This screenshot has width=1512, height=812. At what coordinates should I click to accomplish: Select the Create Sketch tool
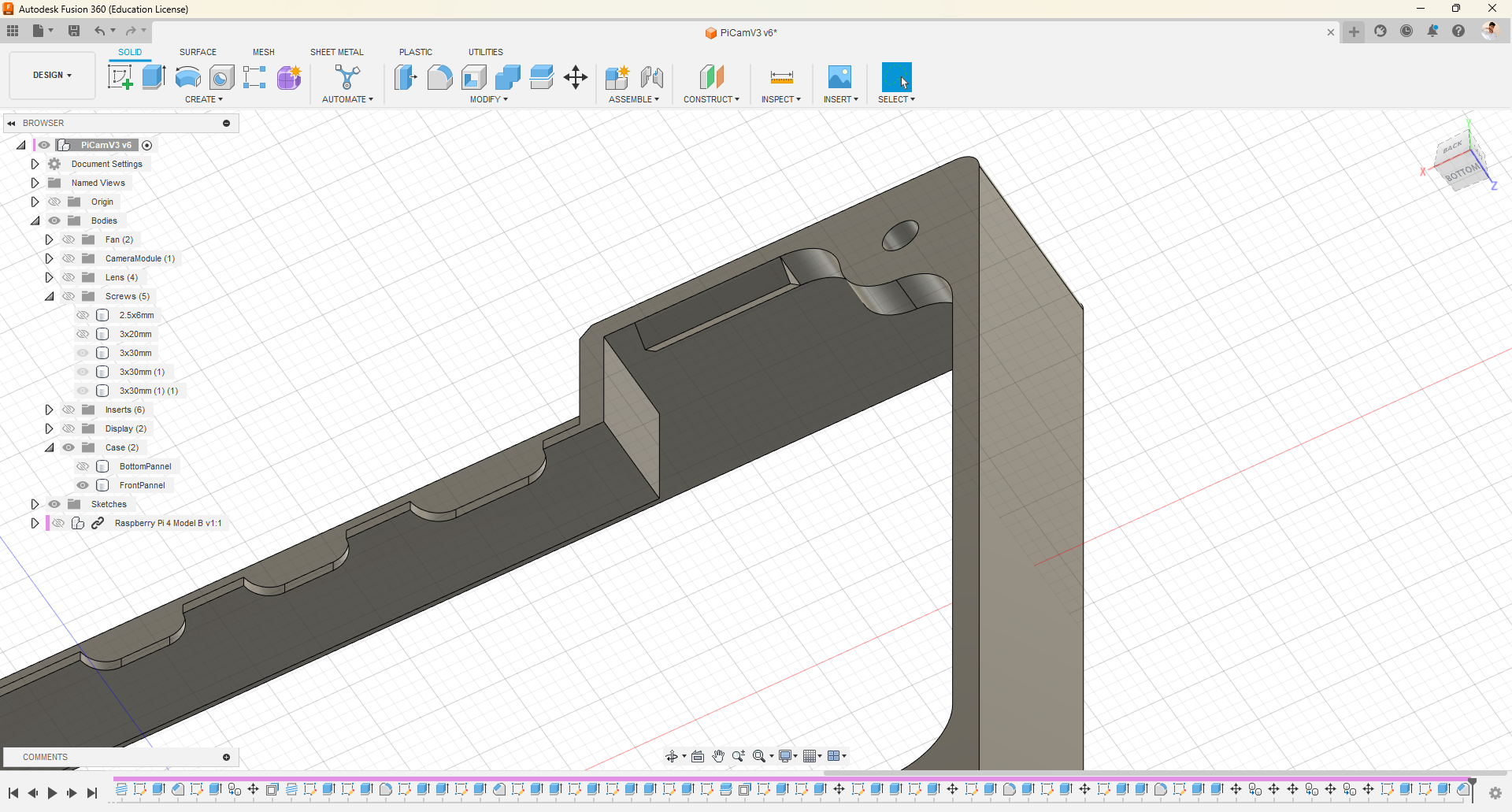pyautogui.click(x=120, y=77)
